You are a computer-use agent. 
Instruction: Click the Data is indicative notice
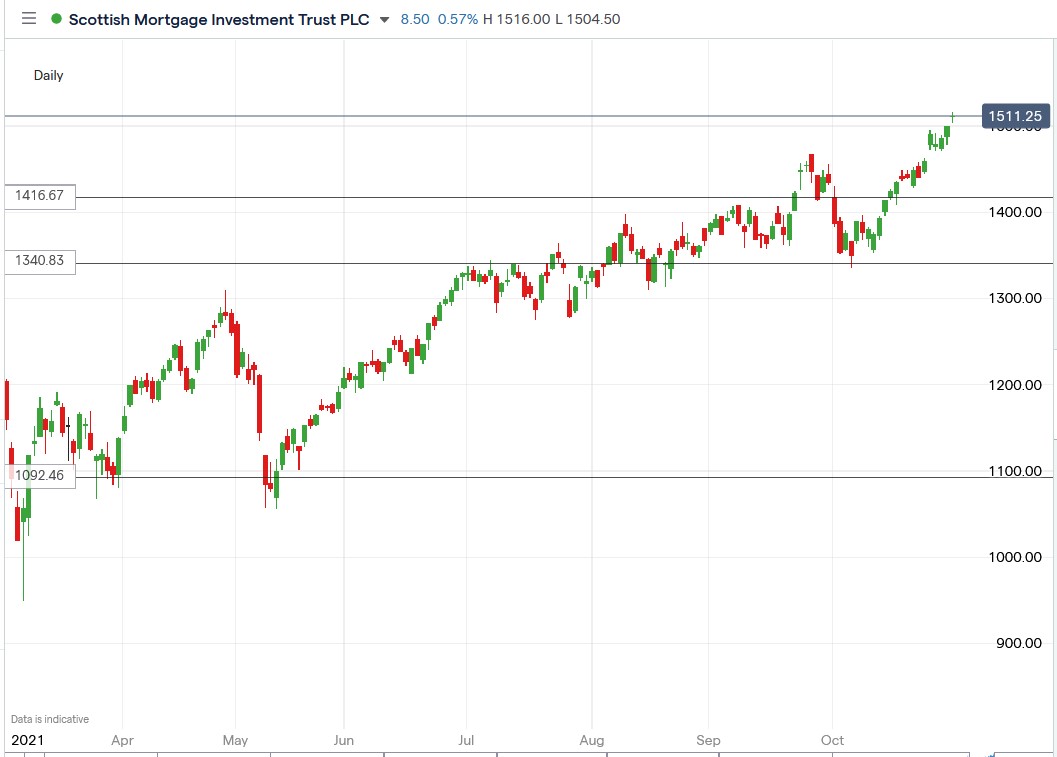48,718
